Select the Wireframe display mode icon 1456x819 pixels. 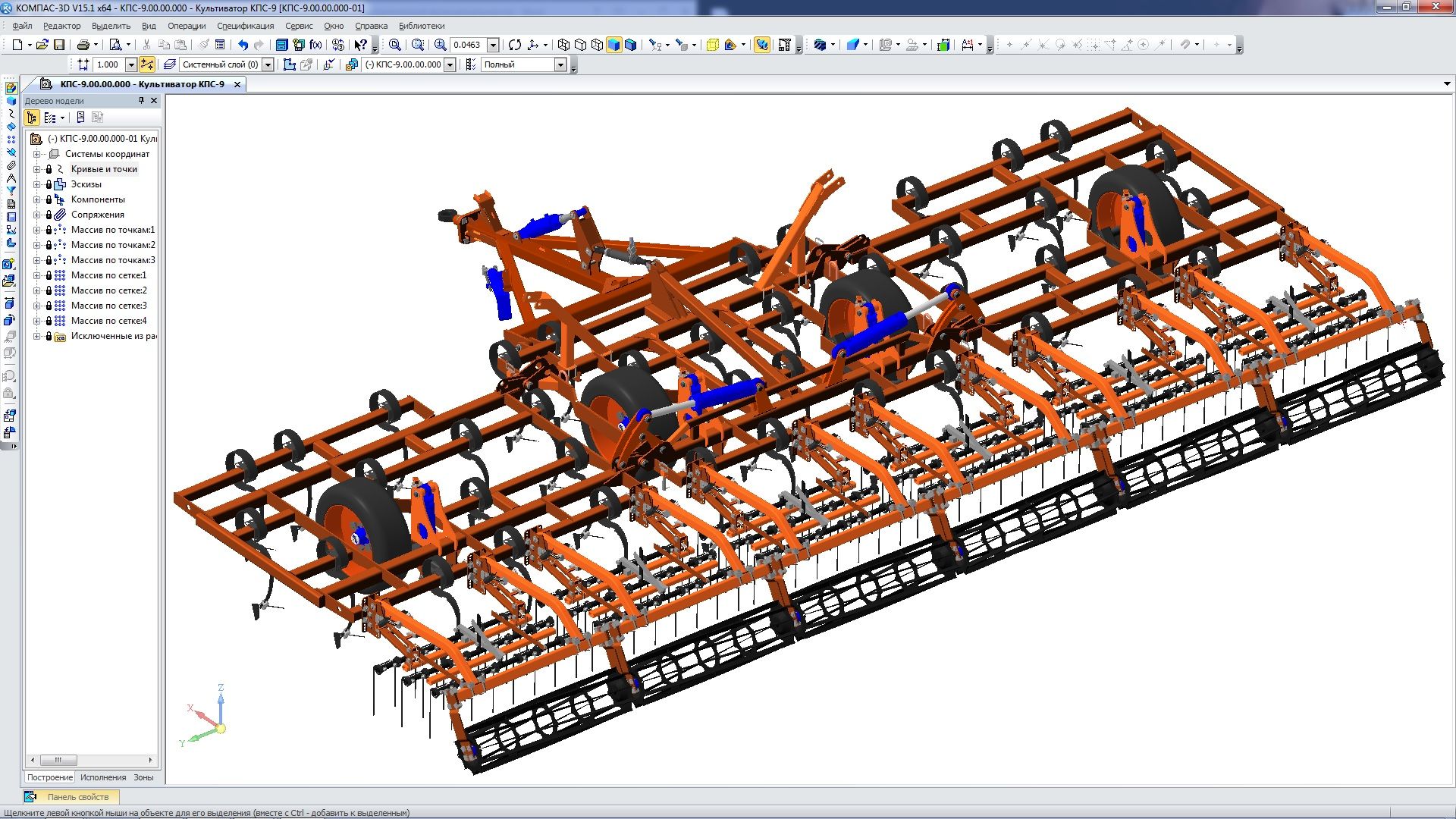(563, 45)
